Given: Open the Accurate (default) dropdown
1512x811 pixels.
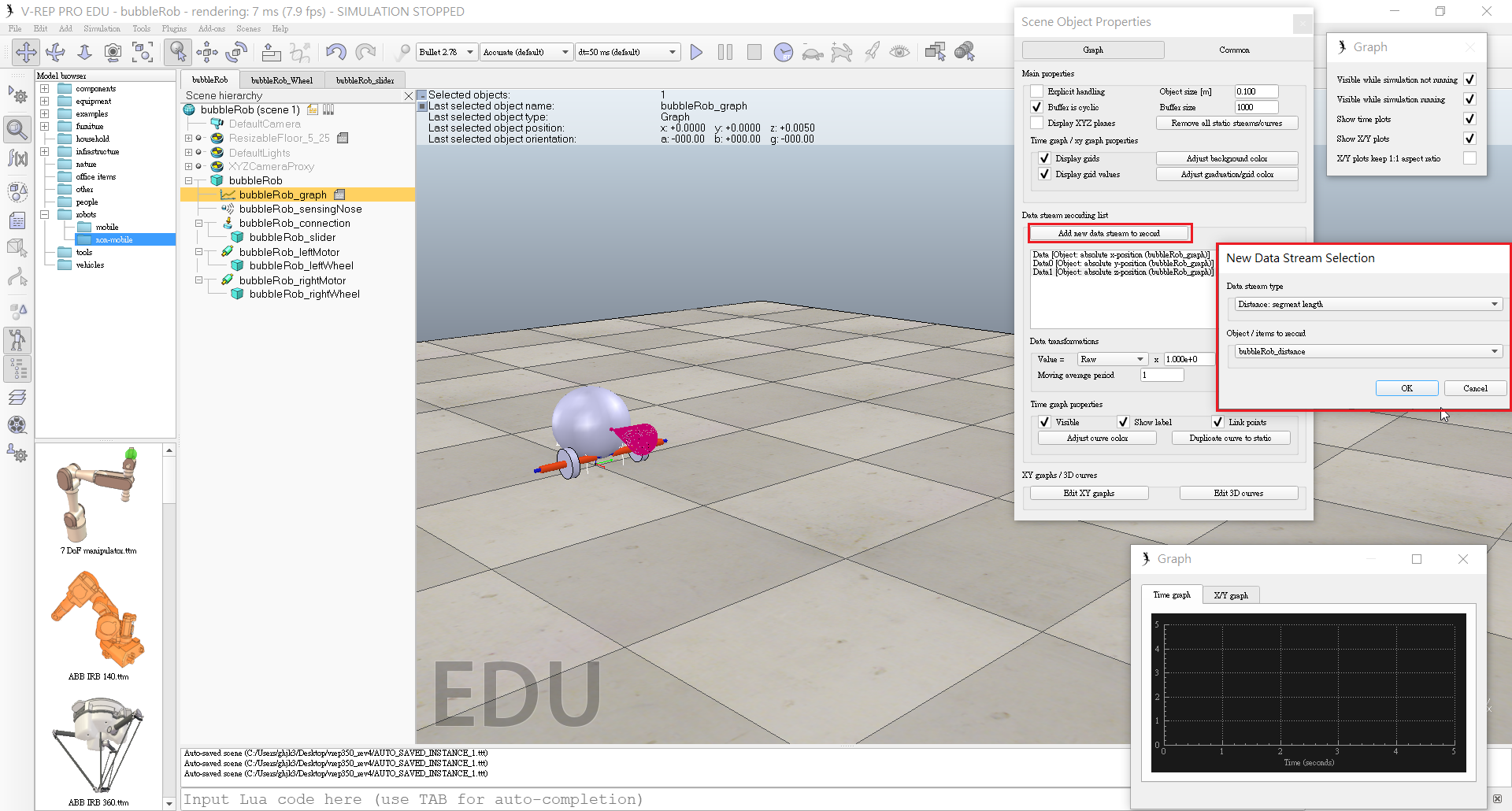Looking at the screenshot, I should click(x=526, y=52).
